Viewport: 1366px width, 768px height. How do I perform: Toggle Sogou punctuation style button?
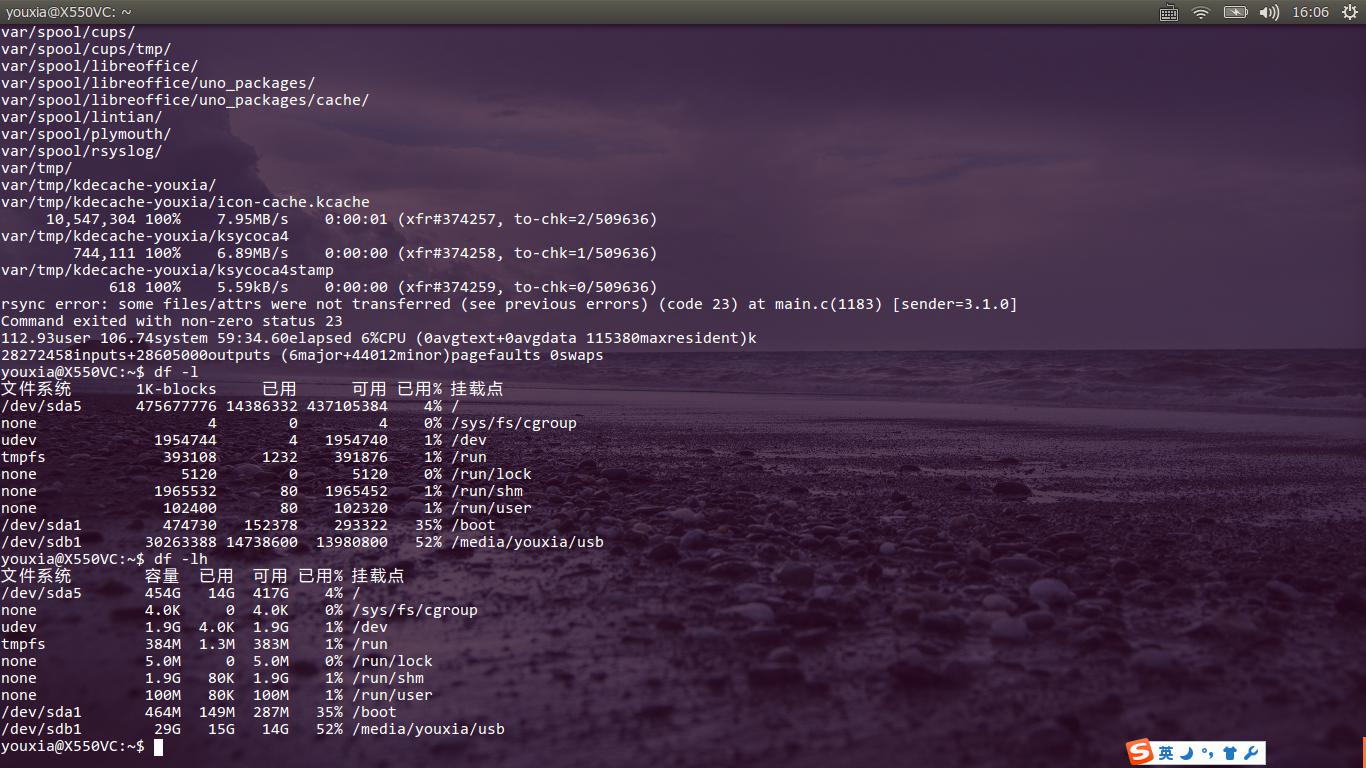(1208, 753)
